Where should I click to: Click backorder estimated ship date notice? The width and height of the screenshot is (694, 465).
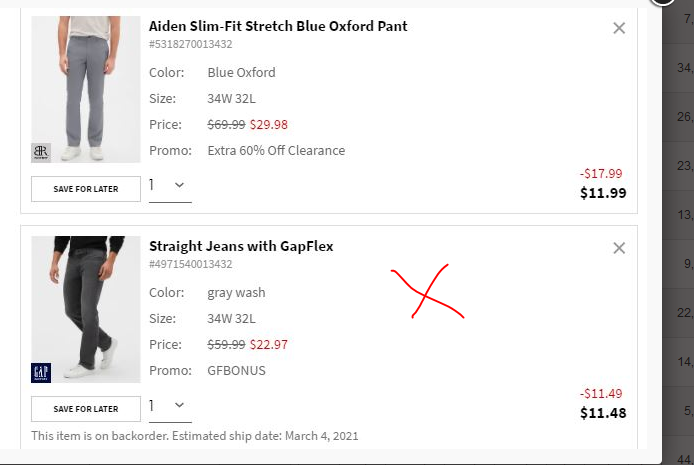pyautogui.click(x=194, y=436)
